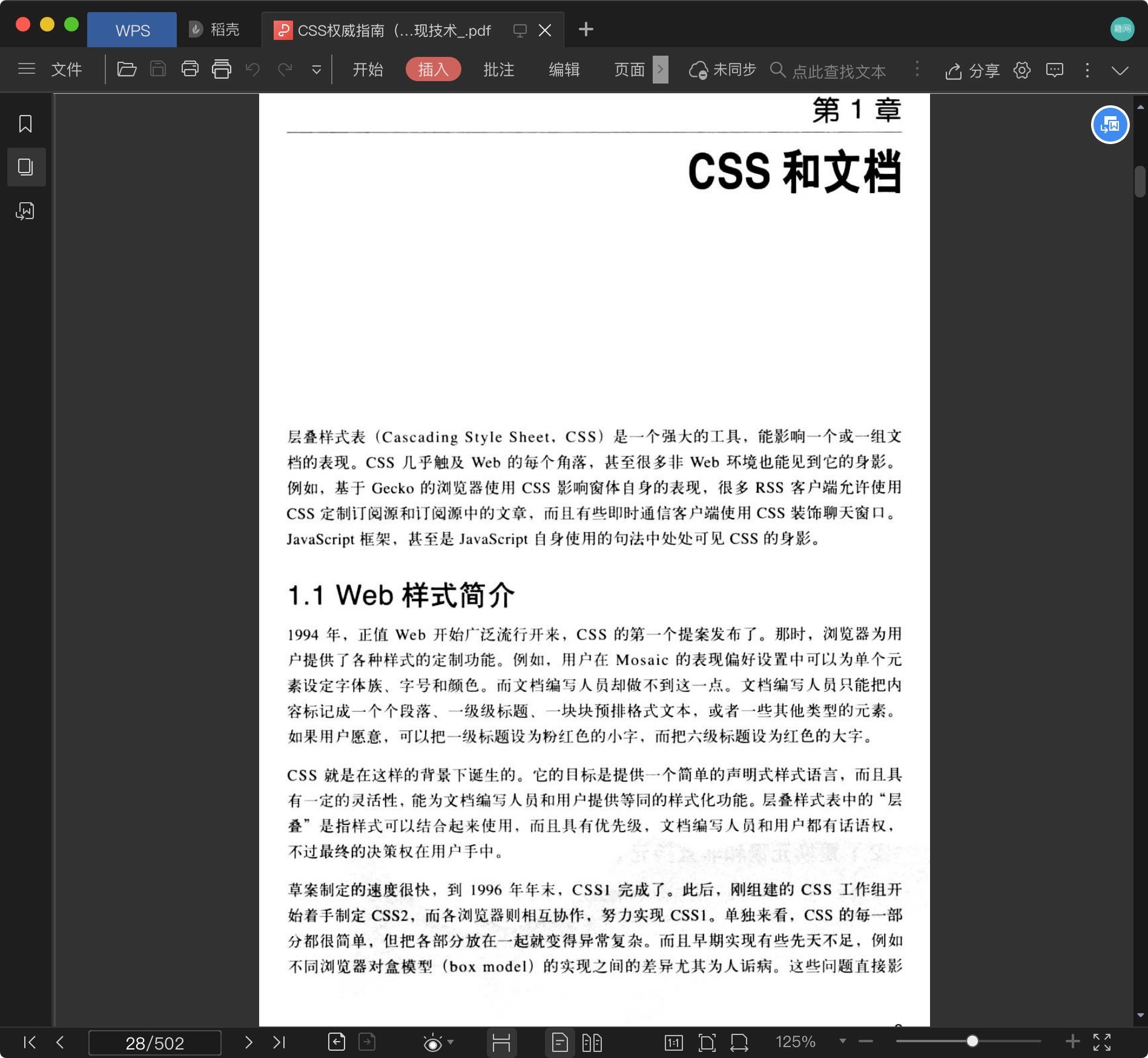Click the undo arrow icon
The image size is (1148, 1058).
pos(252,70)
